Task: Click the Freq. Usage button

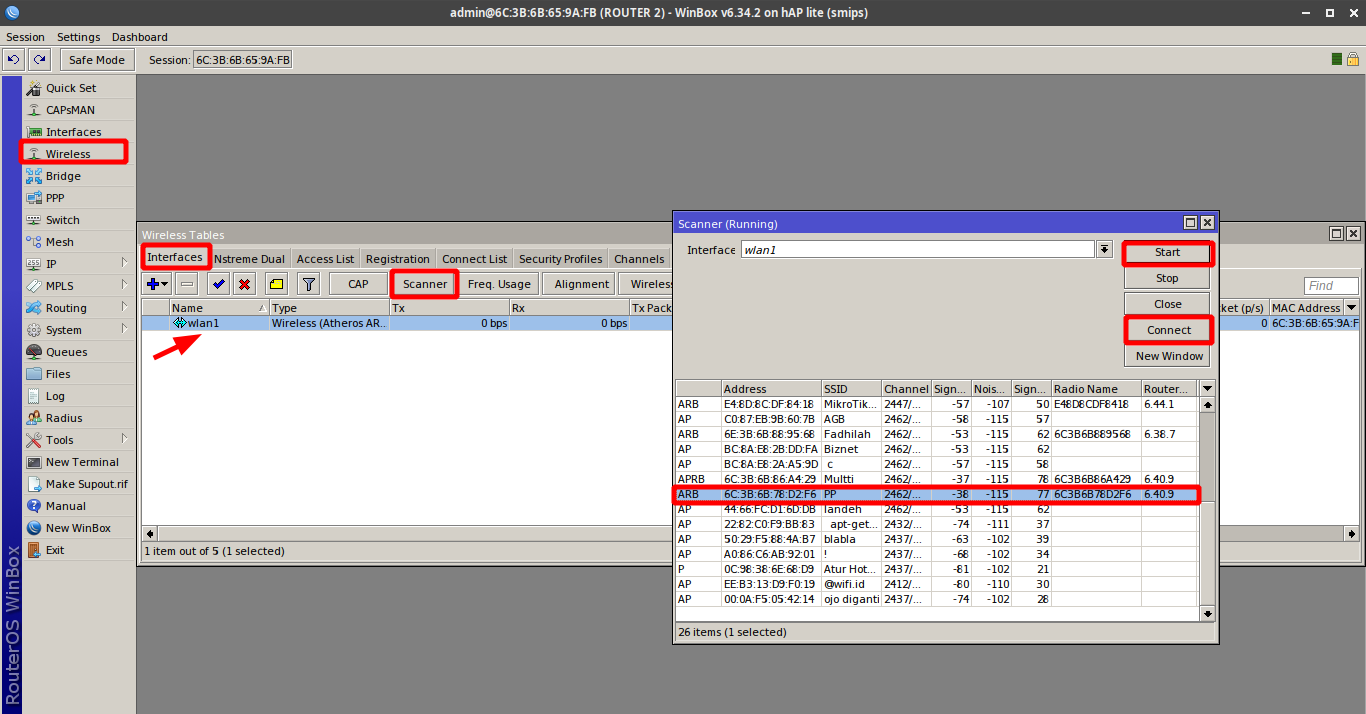Action: coord(500,284)
